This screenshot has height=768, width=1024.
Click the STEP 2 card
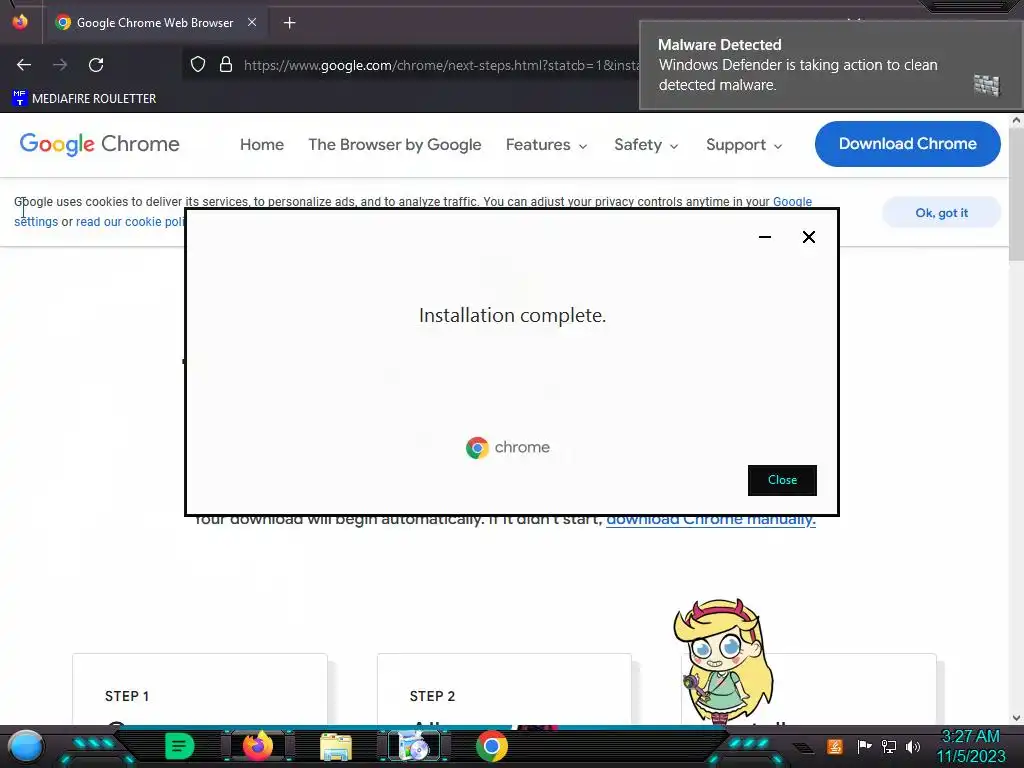coord(504,689)
